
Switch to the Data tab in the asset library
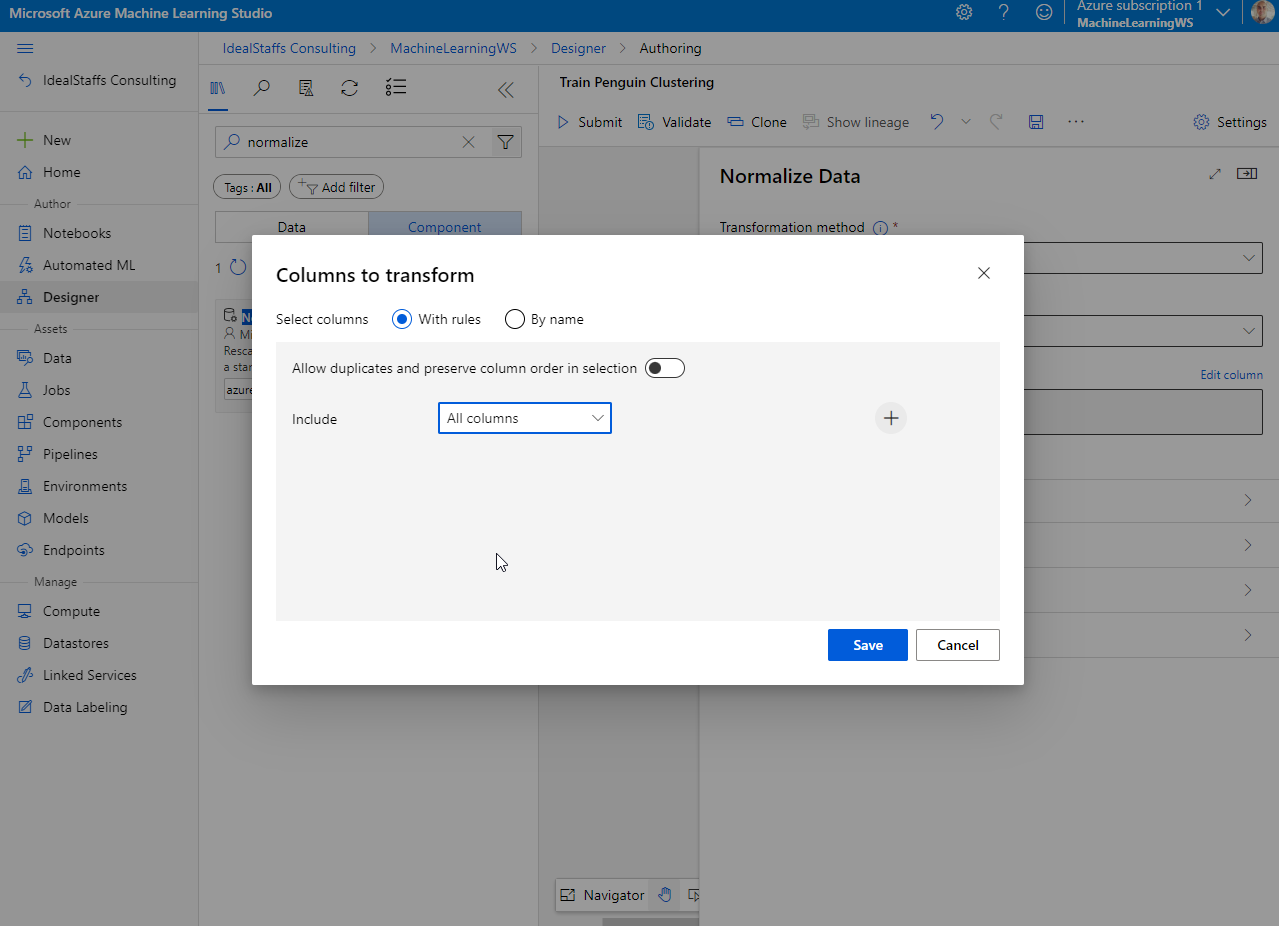[x=292, y=227]
